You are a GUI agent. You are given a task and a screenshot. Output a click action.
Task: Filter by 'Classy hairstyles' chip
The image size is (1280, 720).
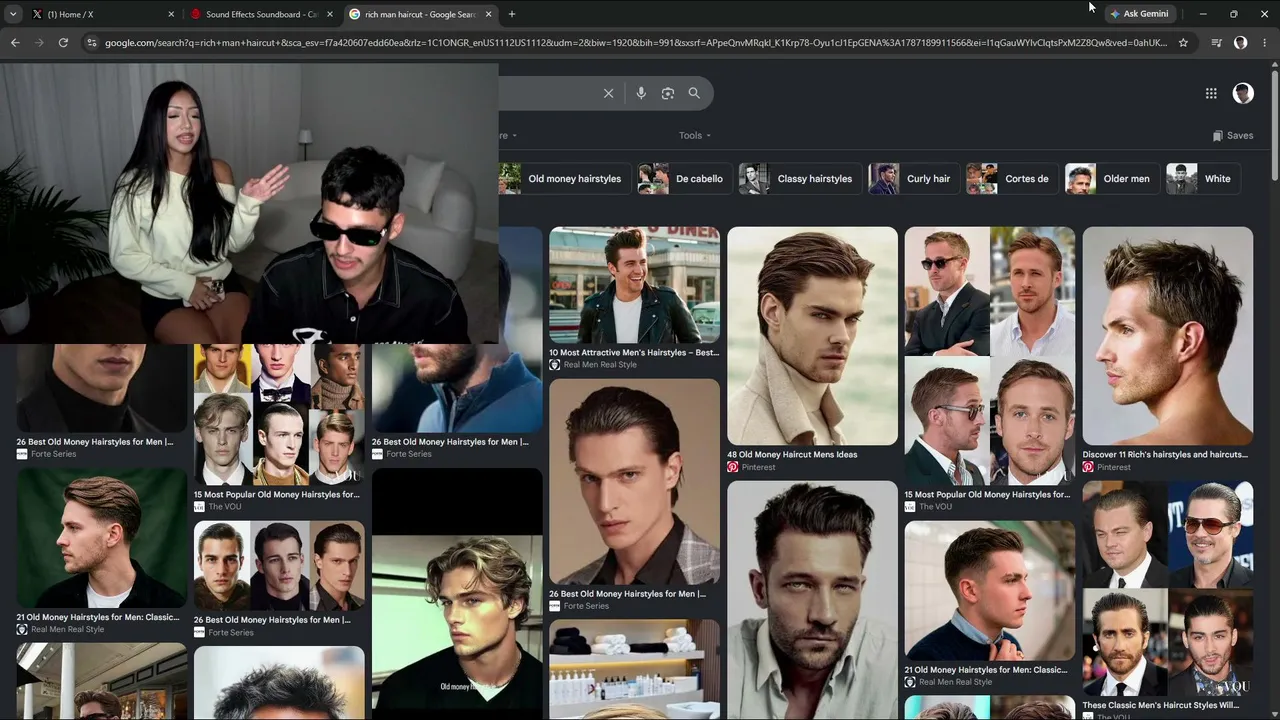[800, 179]
